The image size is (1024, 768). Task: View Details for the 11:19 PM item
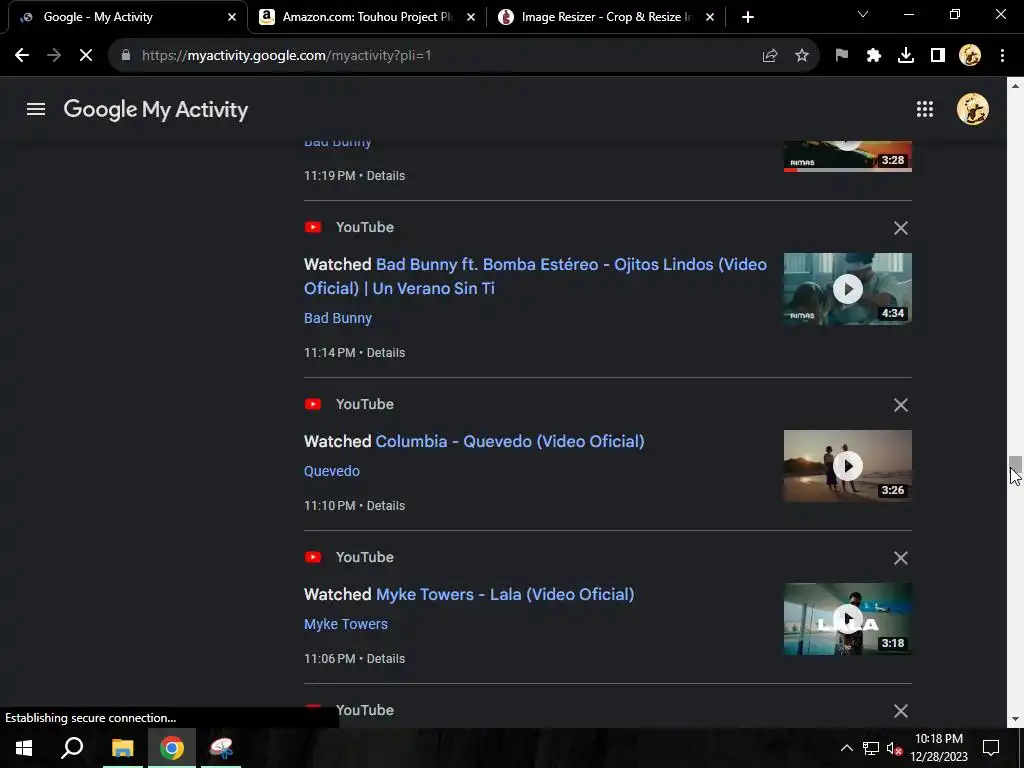coord(385,176)
